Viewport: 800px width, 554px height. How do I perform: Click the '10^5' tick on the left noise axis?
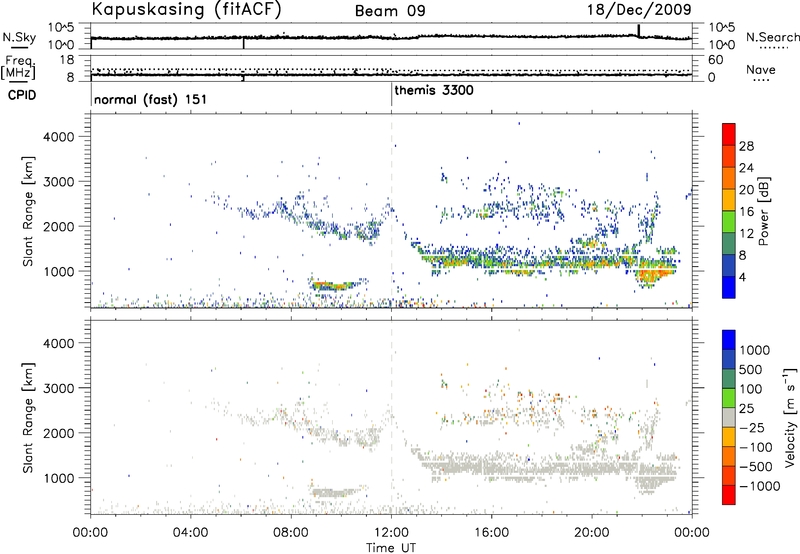[x=61, y=28]
